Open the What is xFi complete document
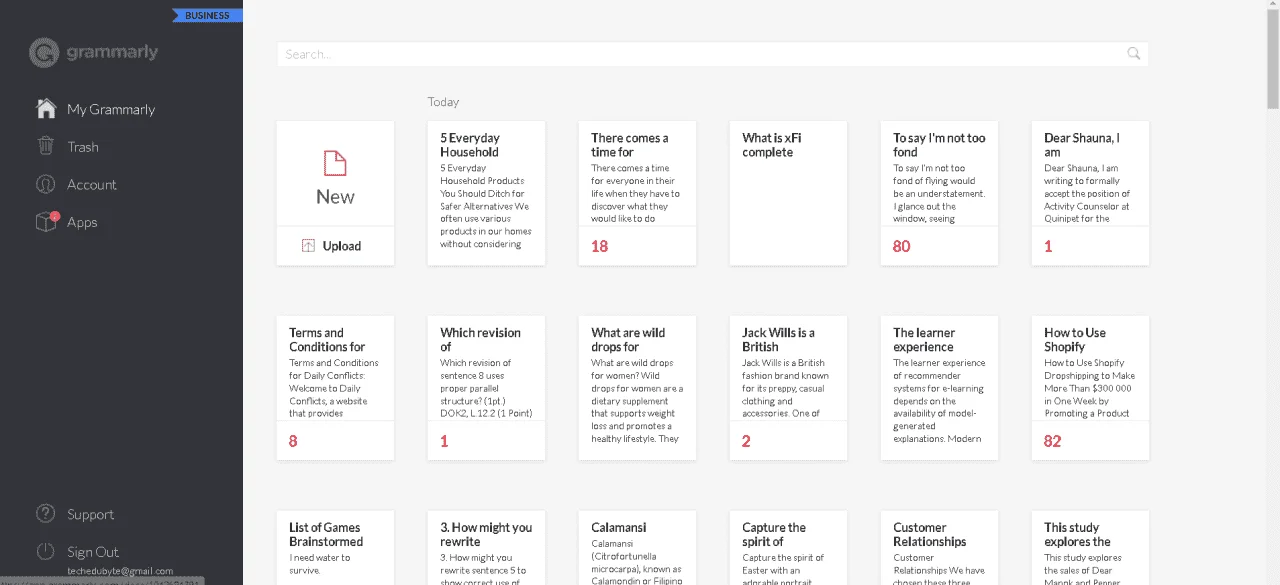This screenshot has width=1280, height=585. coord(788,193)
